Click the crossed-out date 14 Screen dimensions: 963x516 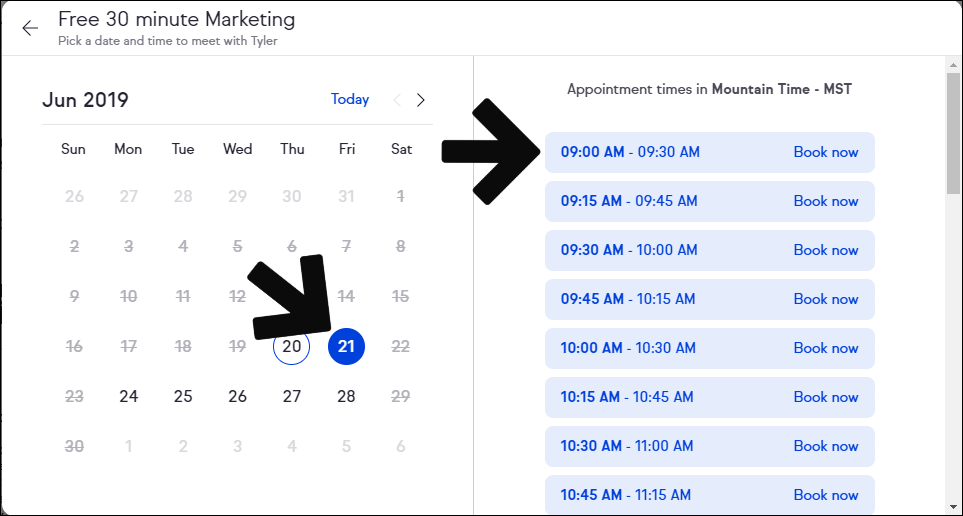point(346,297)
